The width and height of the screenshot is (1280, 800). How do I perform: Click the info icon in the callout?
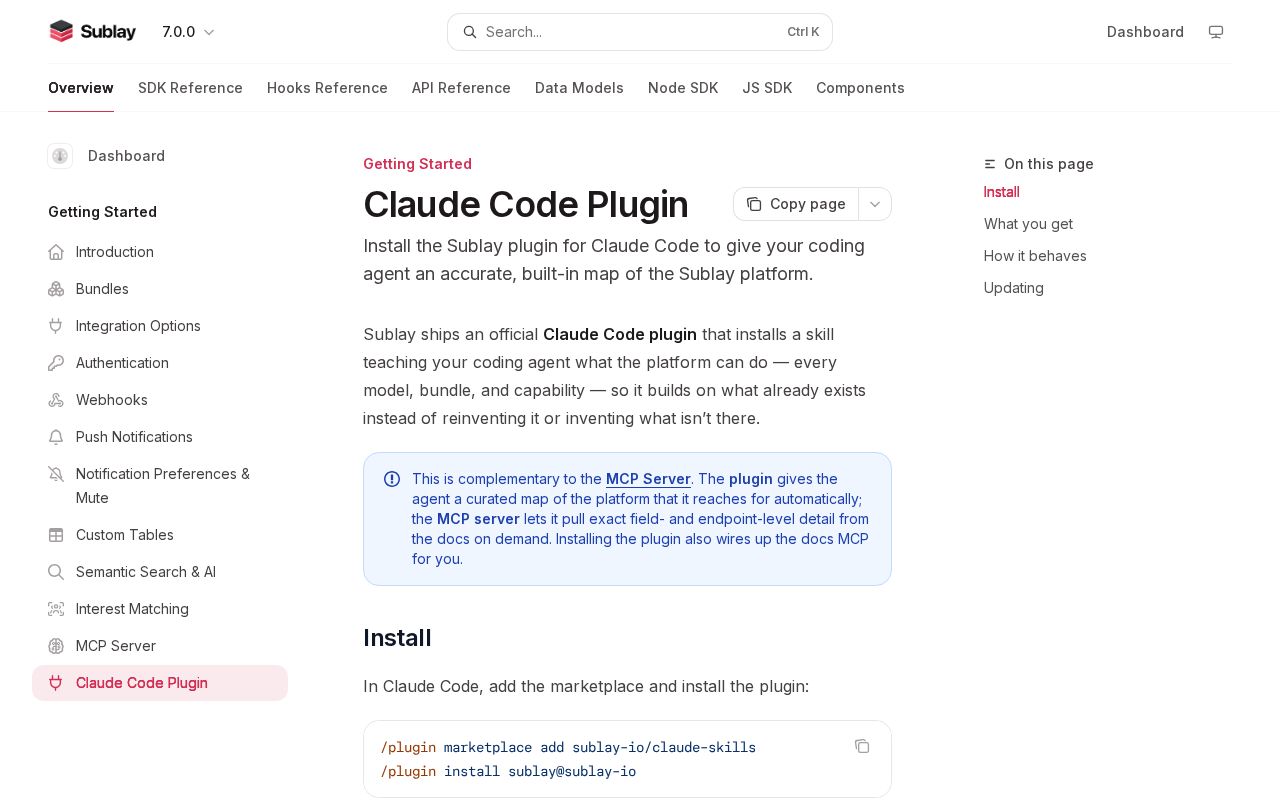click(392, 479)
